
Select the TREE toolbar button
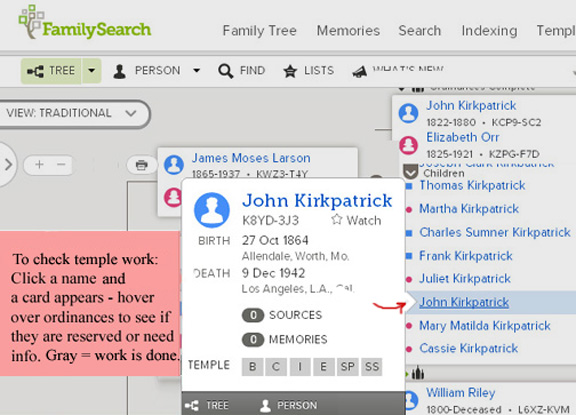coord(51,71)
